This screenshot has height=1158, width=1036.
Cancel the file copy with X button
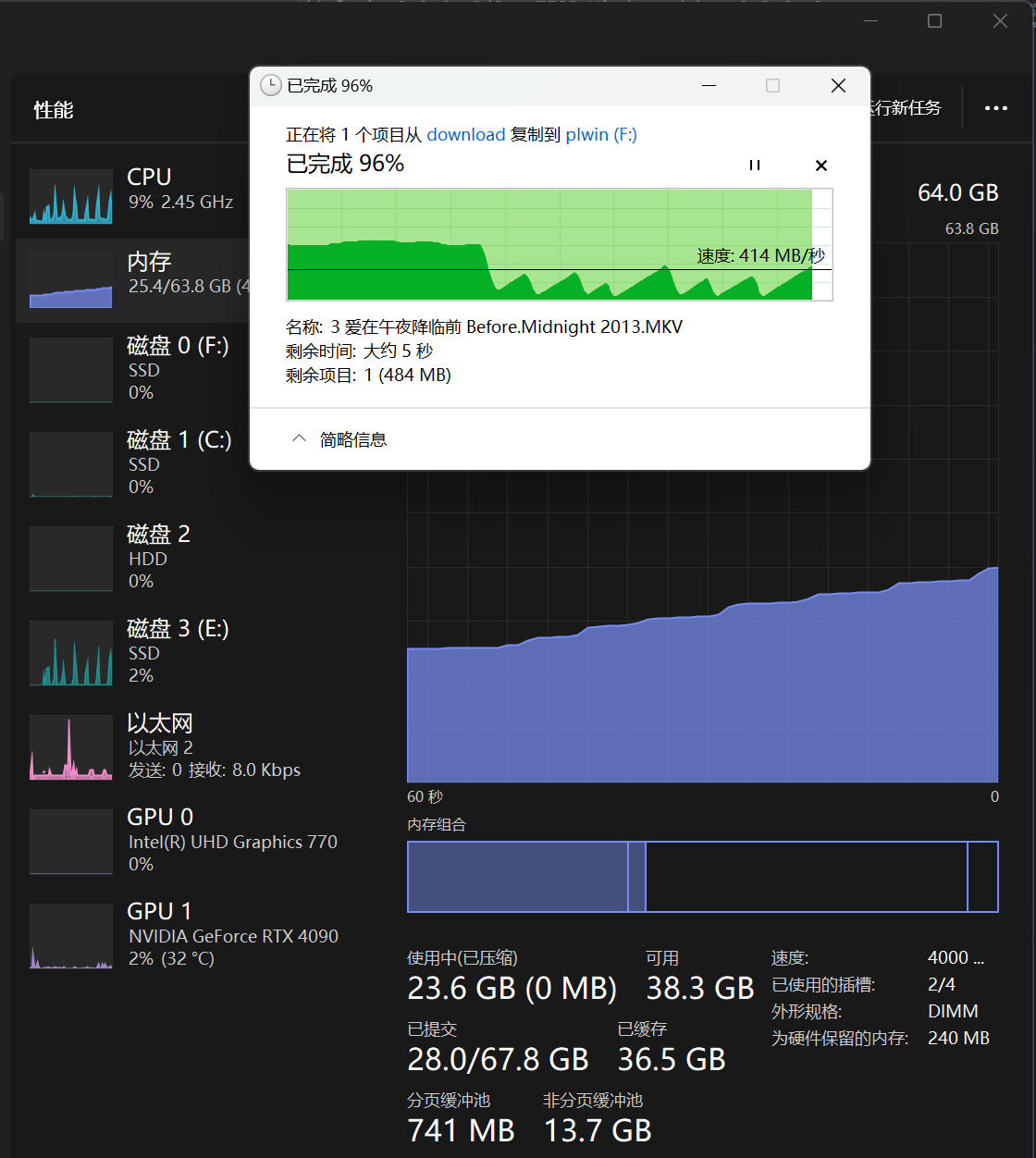(820, 166)
